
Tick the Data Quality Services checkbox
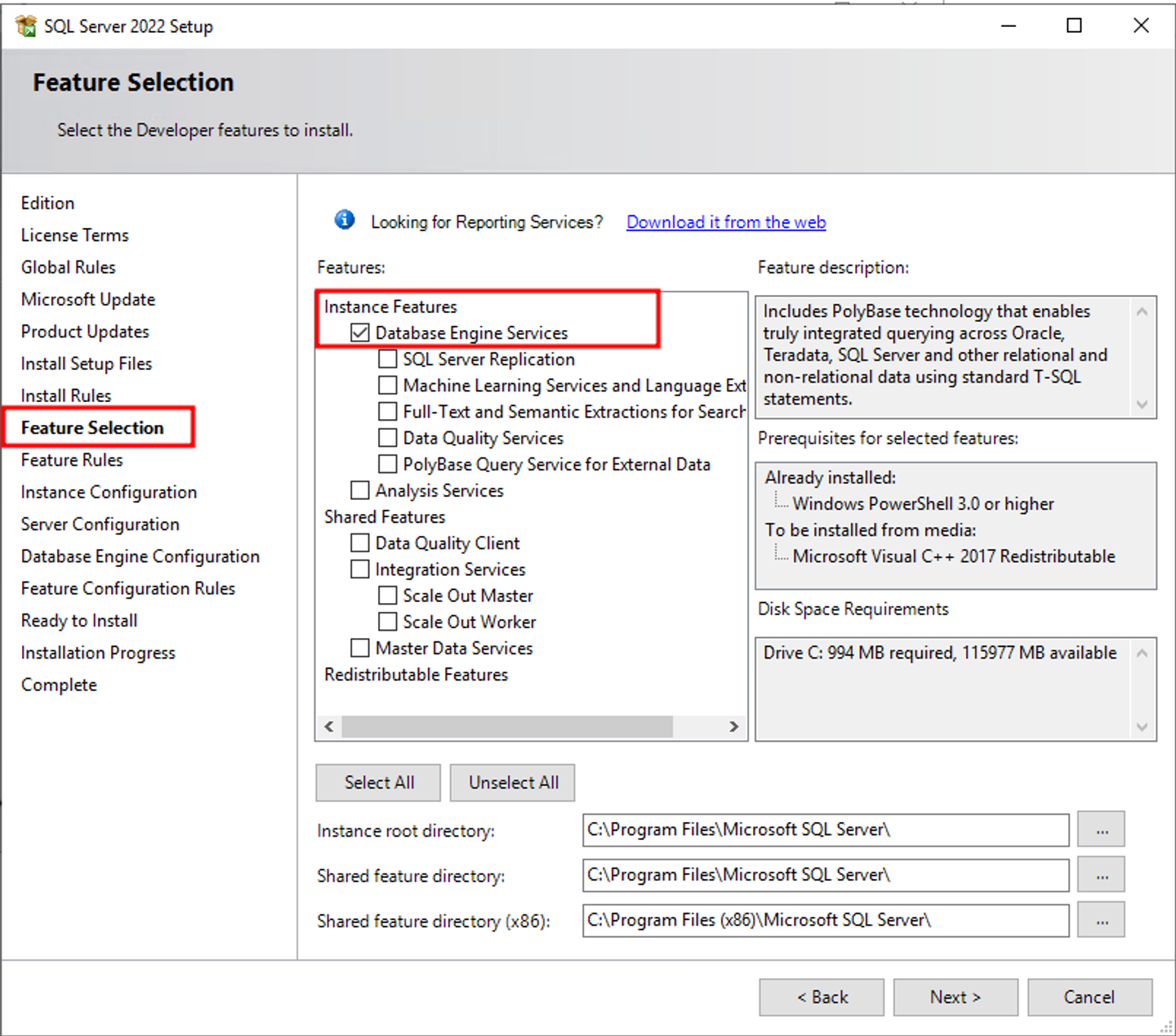(388, 438)
